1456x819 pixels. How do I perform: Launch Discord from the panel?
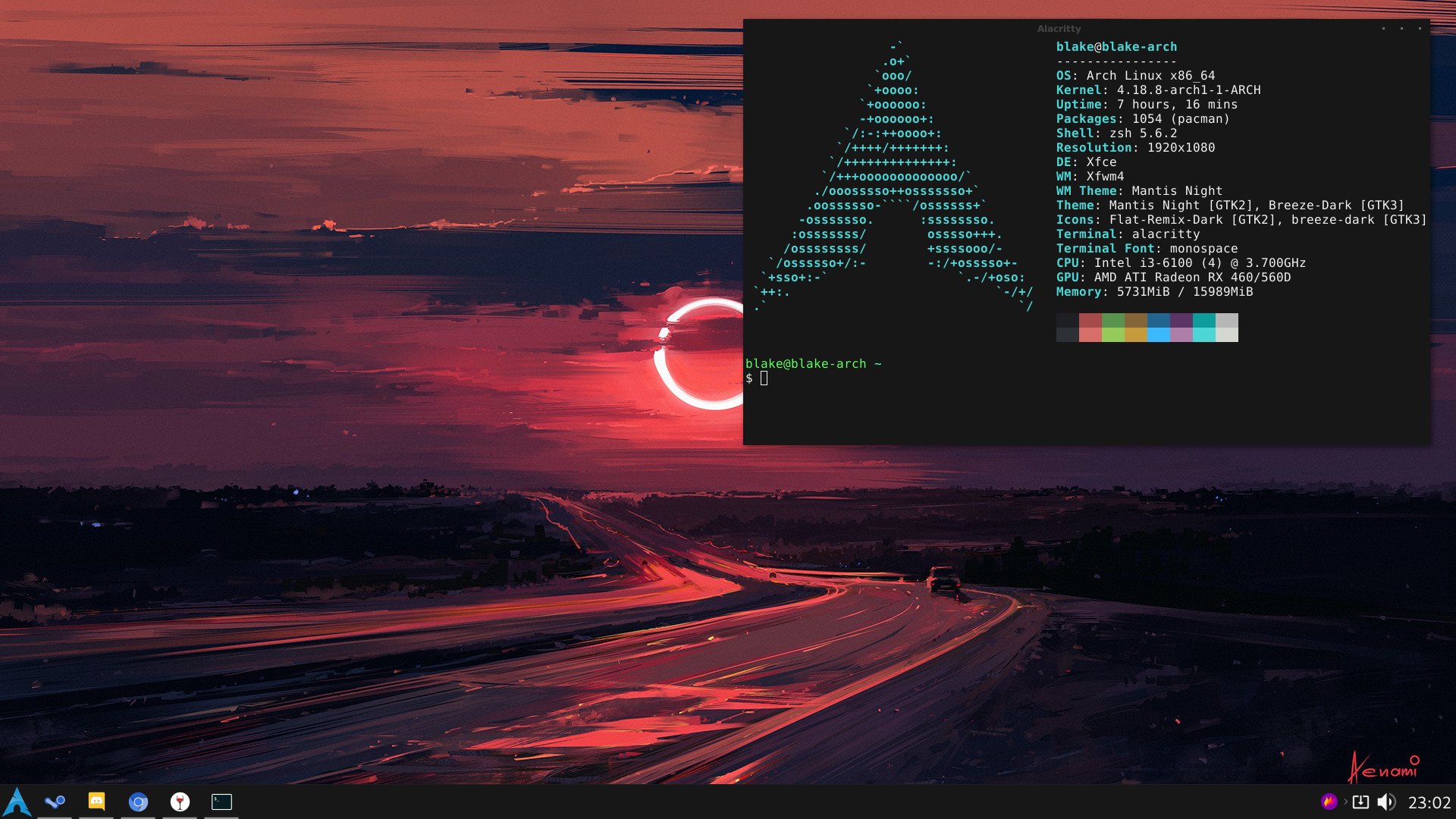[x=96, y=802]
